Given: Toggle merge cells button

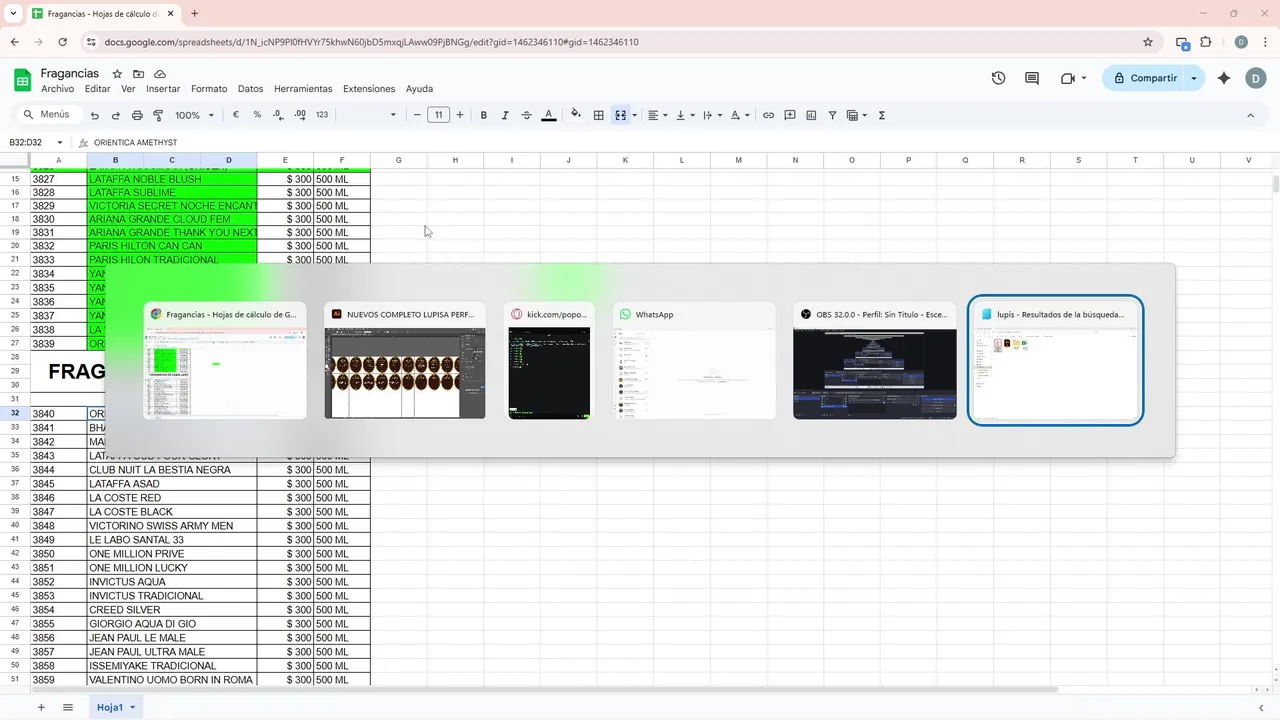Looking at the screenshot, I should click(x=620, y=115).
